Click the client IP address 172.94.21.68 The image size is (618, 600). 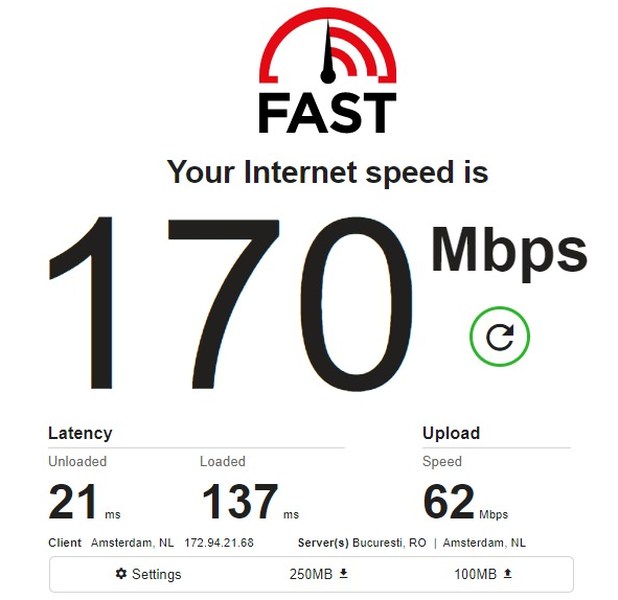pyautogui.click(x=219, y=542)
